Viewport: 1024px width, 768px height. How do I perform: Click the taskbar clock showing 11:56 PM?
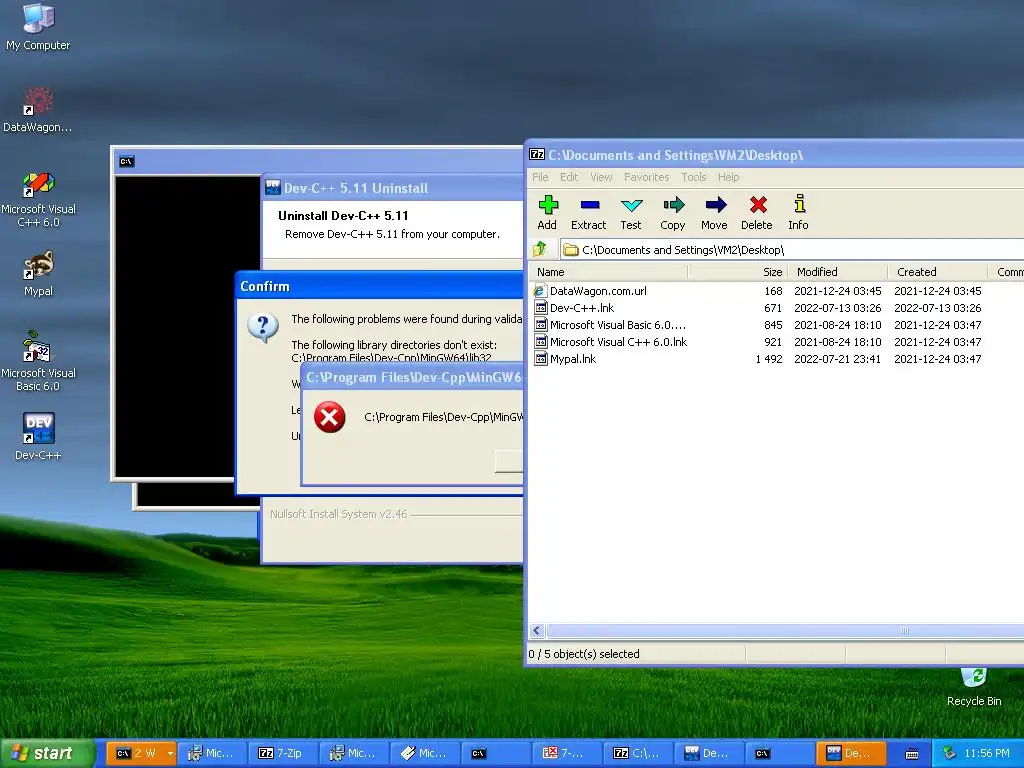pyautogui.click(x=986, y=754)
